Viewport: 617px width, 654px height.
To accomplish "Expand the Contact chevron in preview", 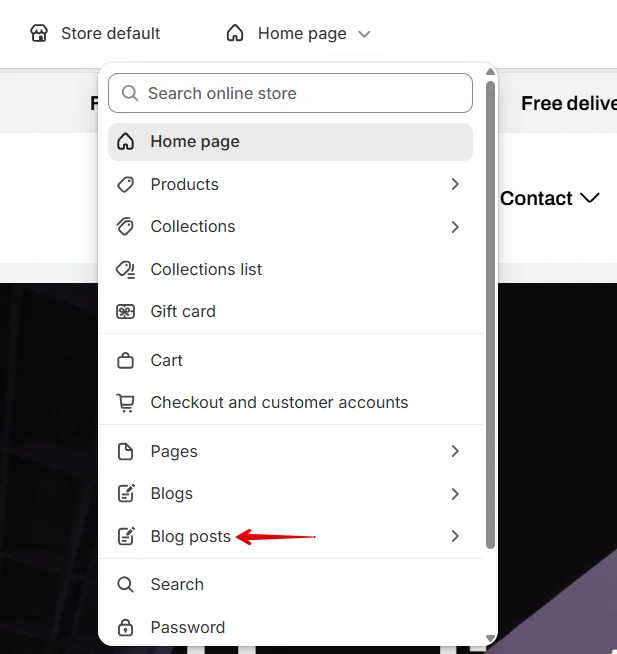I will (x=590, y=198).
